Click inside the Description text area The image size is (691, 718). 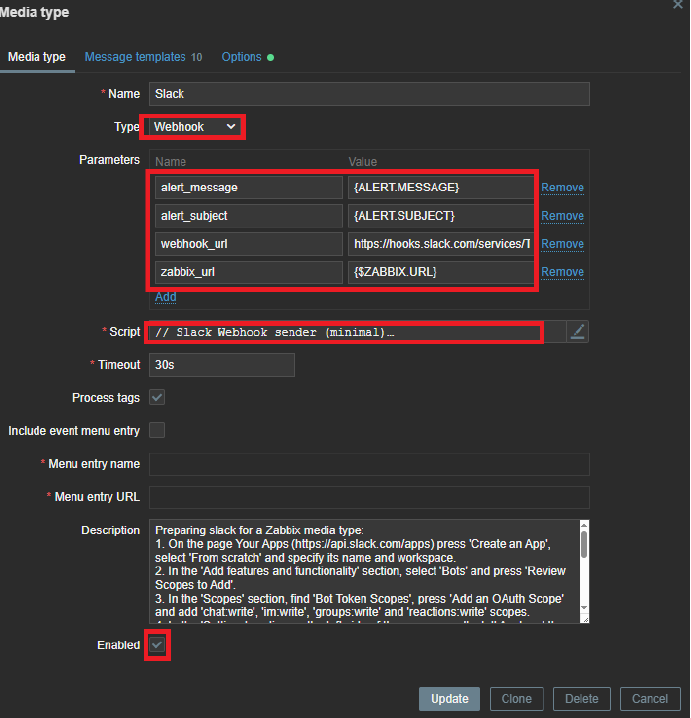[x=364, y=571]
